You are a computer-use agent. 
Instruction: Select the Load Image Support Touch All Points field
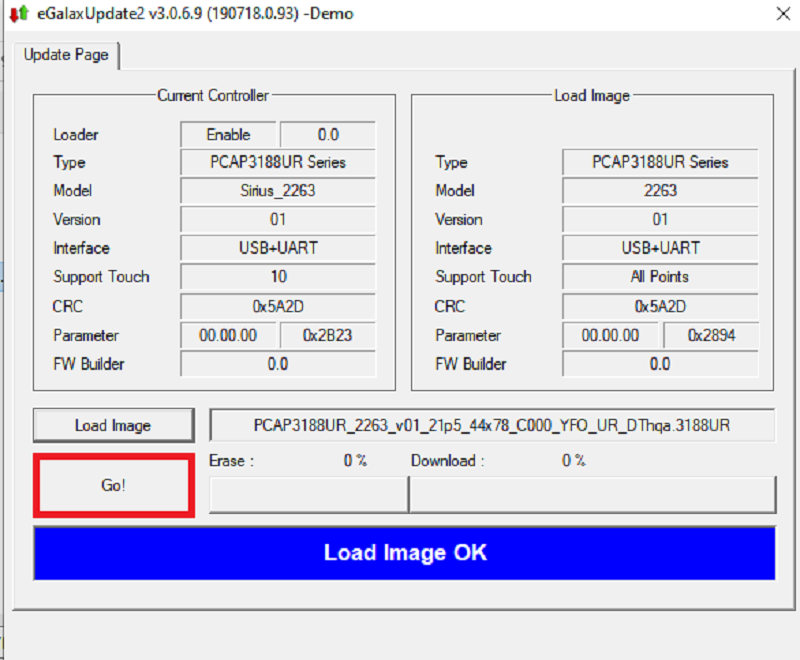click(x=660, y=277)
